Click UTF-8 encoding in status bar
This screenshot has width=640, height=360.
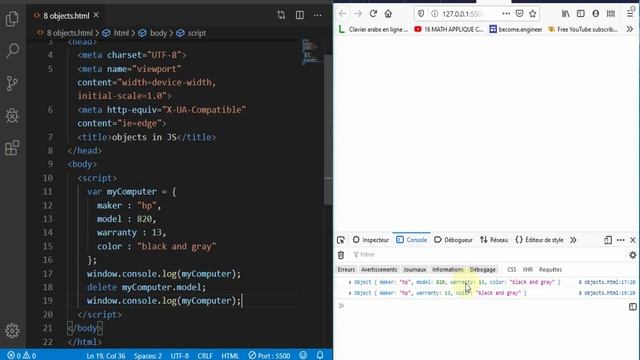click(180, 356)
